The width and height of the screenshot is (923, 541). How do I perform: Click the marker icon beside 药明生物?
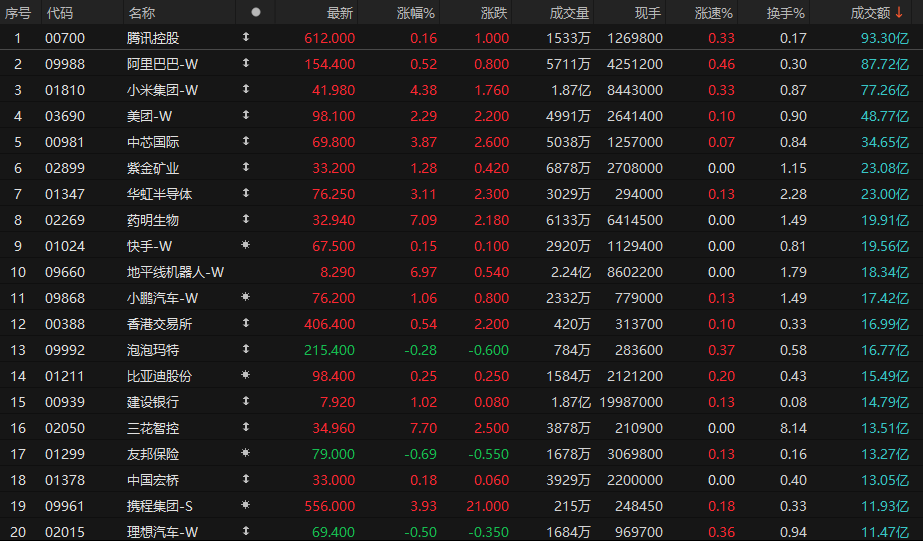coord(246,219)
